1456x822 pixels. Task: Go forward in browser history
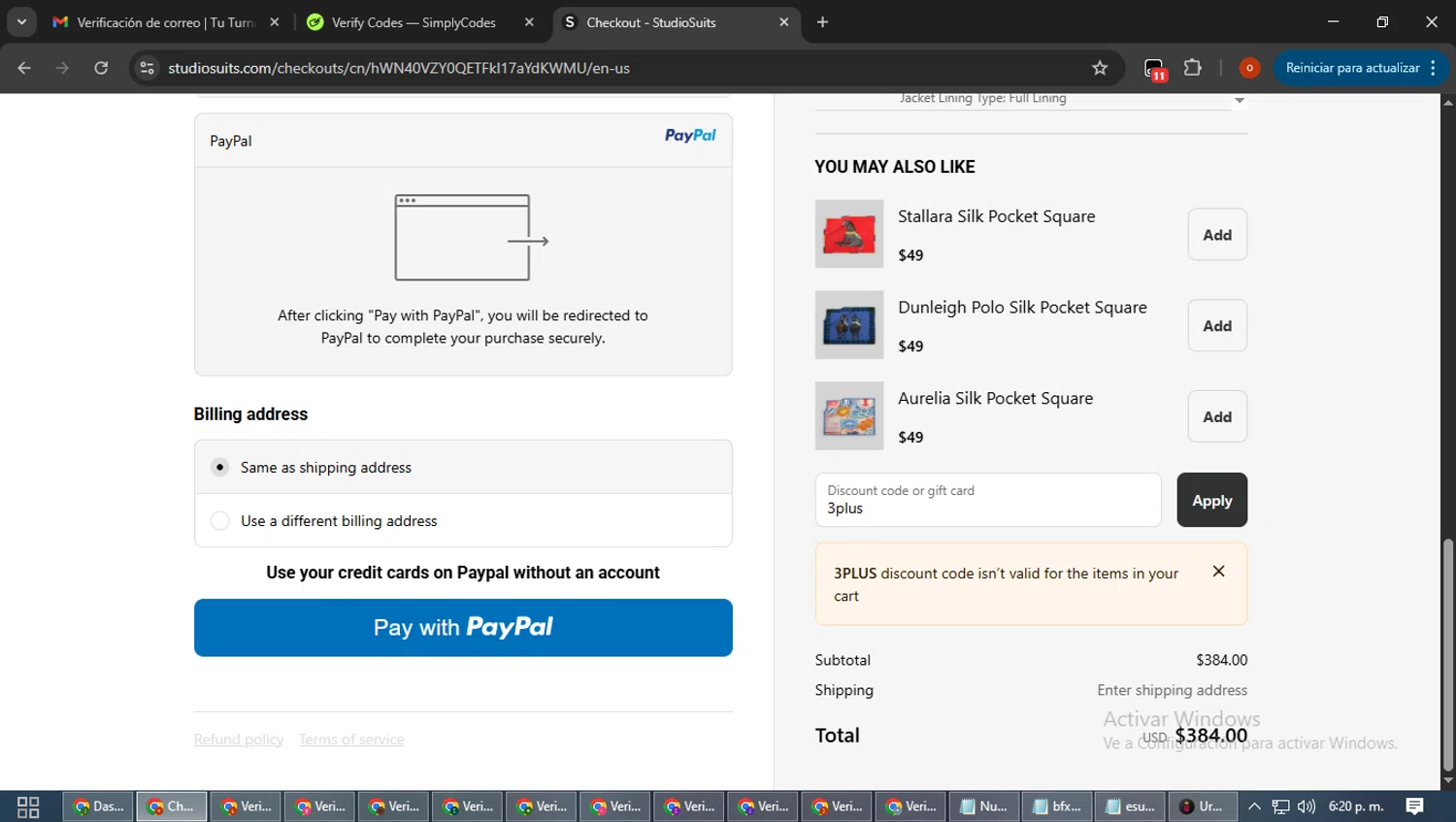[x=62, y=68]
